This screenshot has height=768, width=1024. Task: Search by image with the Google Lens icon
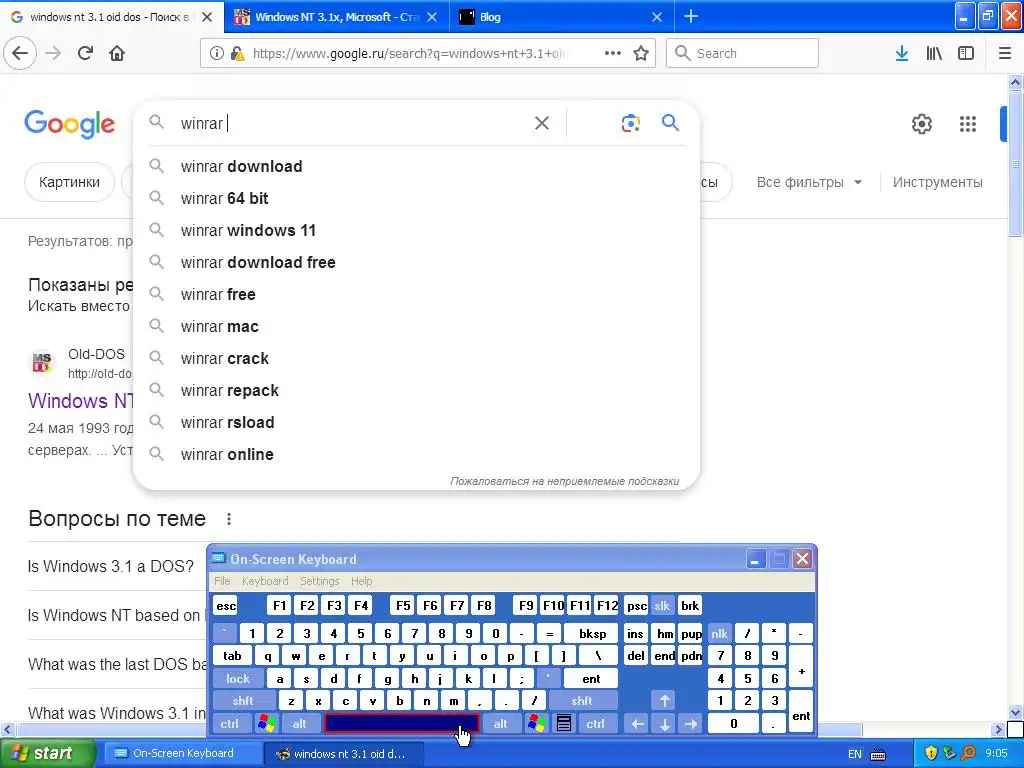(630, 123)
